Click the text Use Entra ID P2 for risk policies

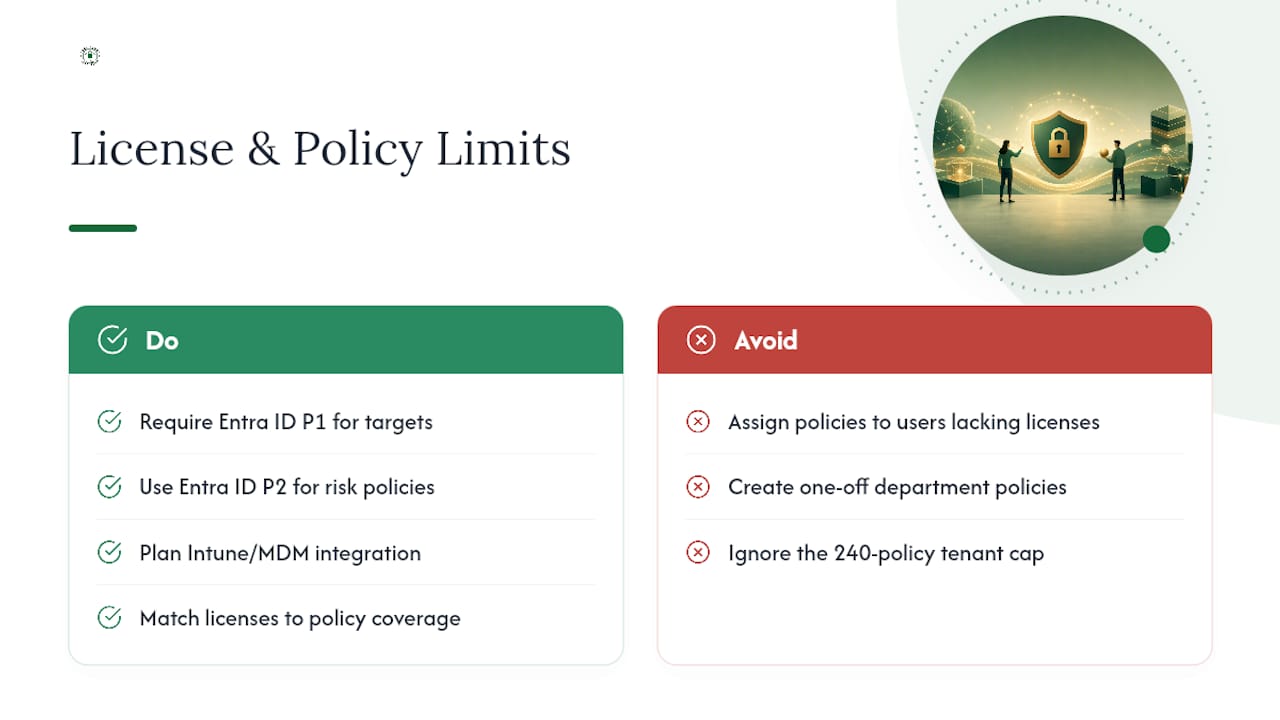[x=287, y=487]
